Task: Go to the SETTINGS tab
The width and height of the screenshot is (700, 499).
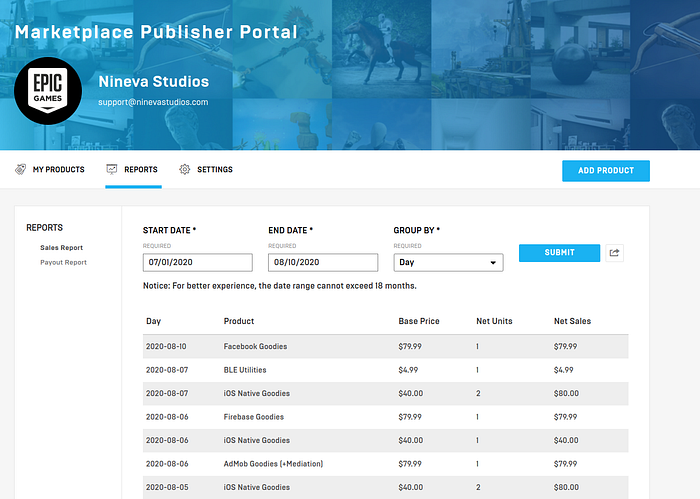Action: (206, 170)
